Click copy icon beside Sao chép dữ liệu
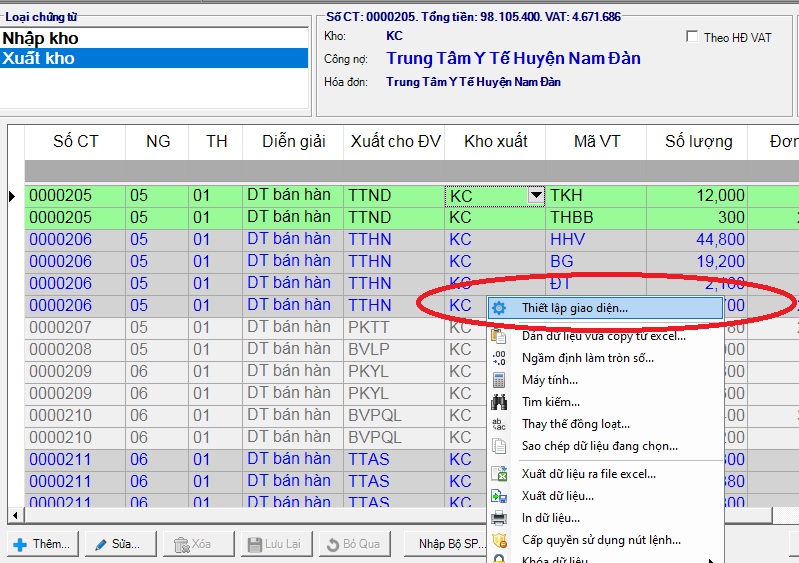Viewport: 799px width, 563px height. pyautogui.click(x=499, y=446)
